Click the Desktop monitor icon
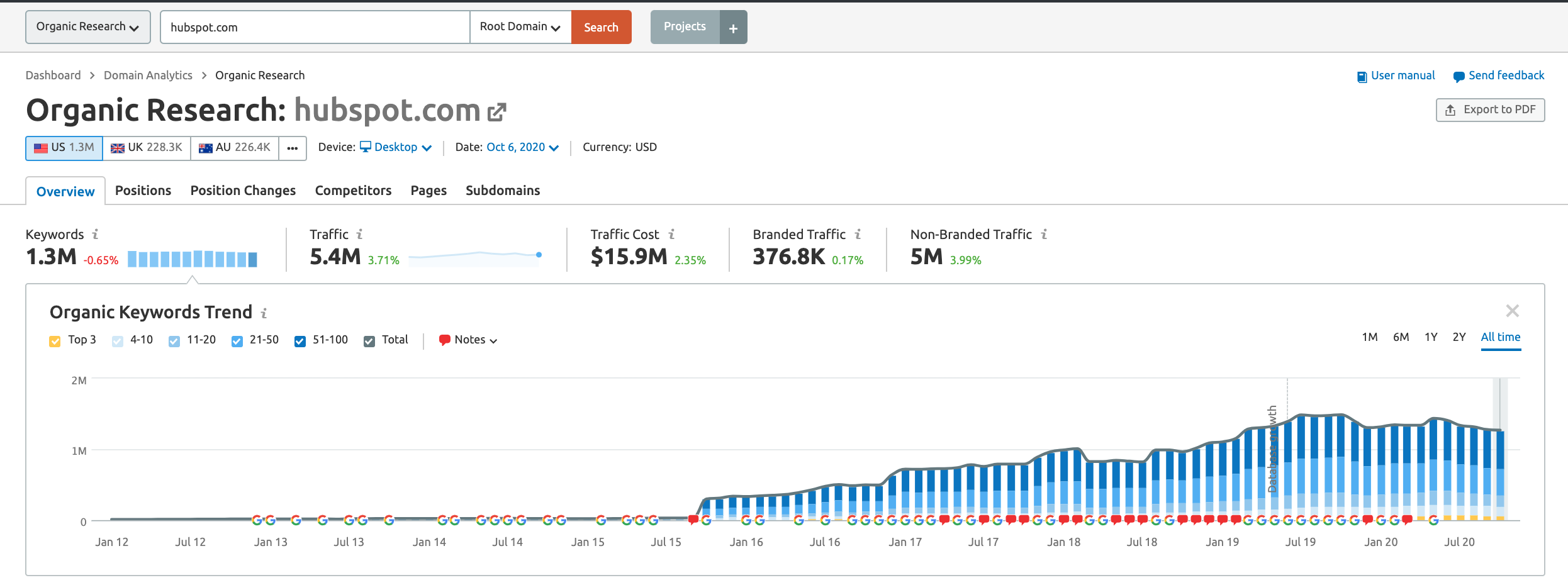 pyautogui.click(x=366, y=147)
